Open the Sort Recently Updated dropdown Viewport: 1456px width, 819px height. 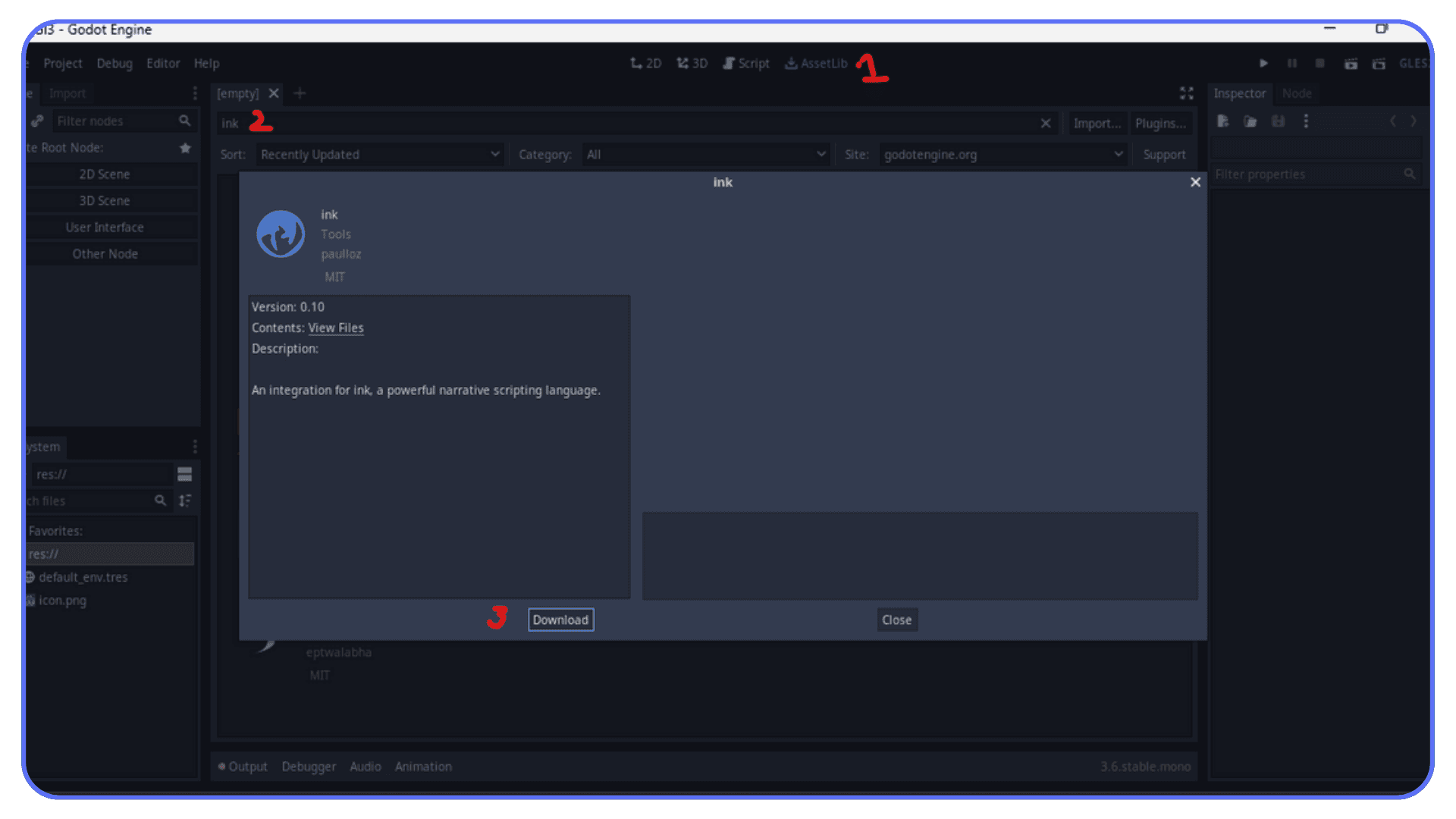pyautogui.click(x=380, y=154)
